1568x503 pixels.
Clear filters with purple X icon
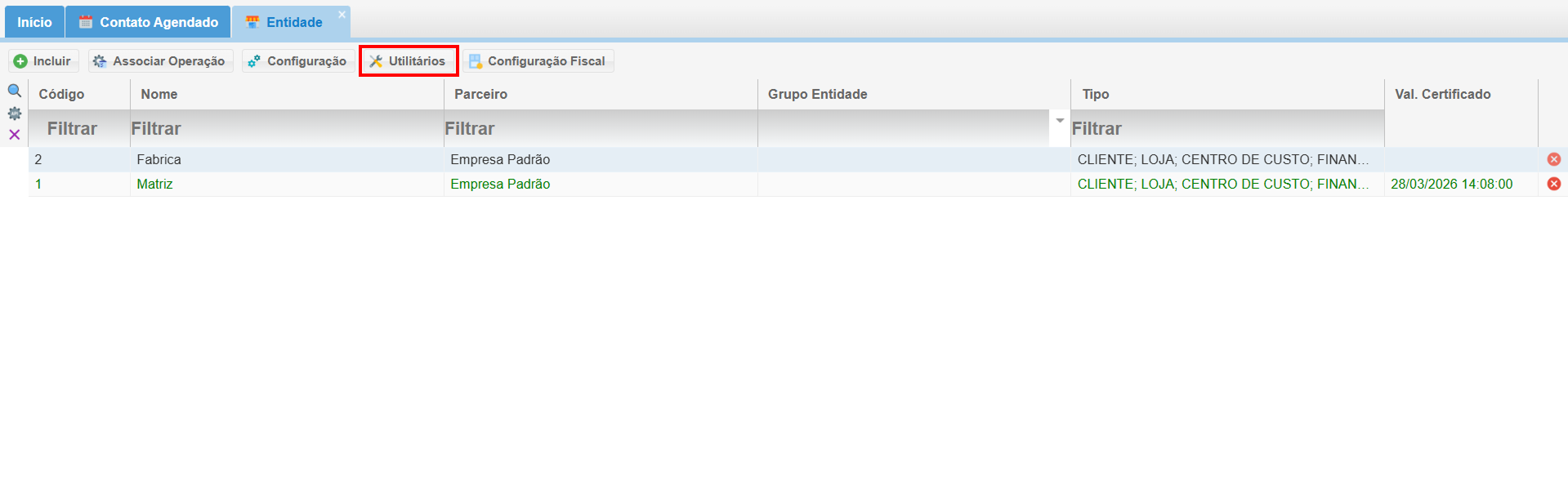pos(14,135)
